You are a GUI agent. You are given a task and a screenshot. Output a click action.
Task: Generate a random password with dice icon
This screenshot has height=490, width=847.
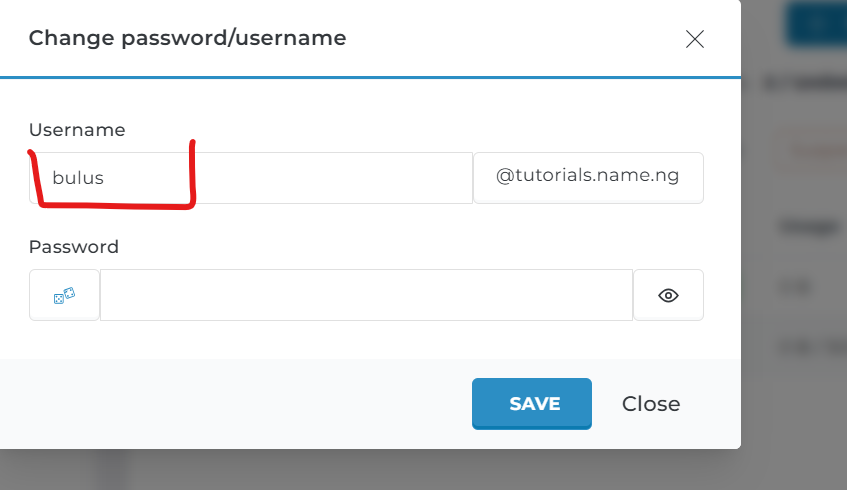pos(64,295)
